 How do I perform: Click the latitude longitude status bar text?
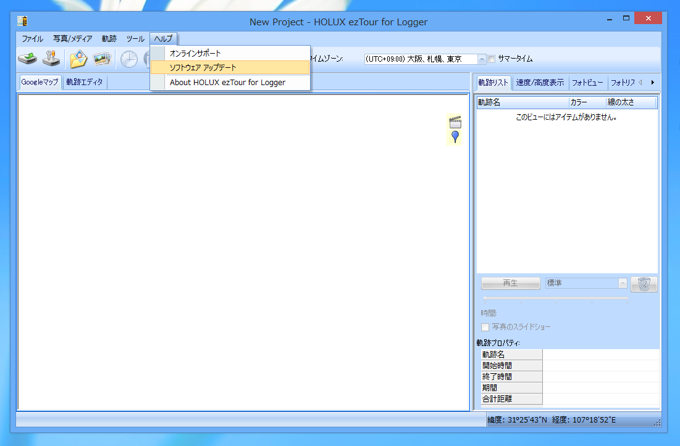[x=552, y=420]
